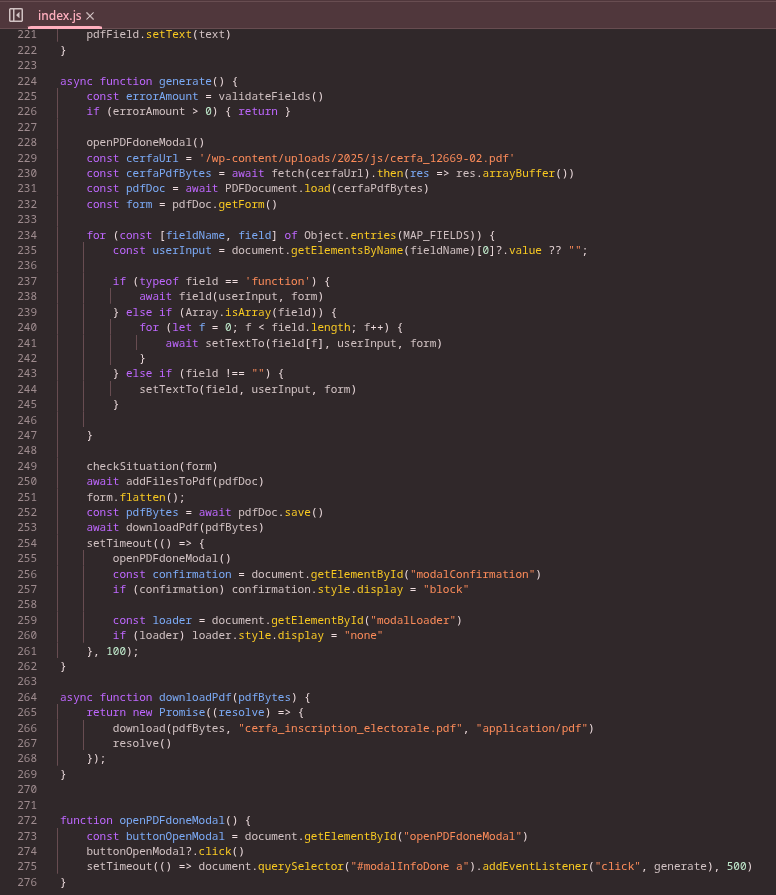Image resolution: width=776 pixels, height=895 pixels.
Task: Click 'openPDFdoneModal' function declaration on line 272
Action: (172, 820)
